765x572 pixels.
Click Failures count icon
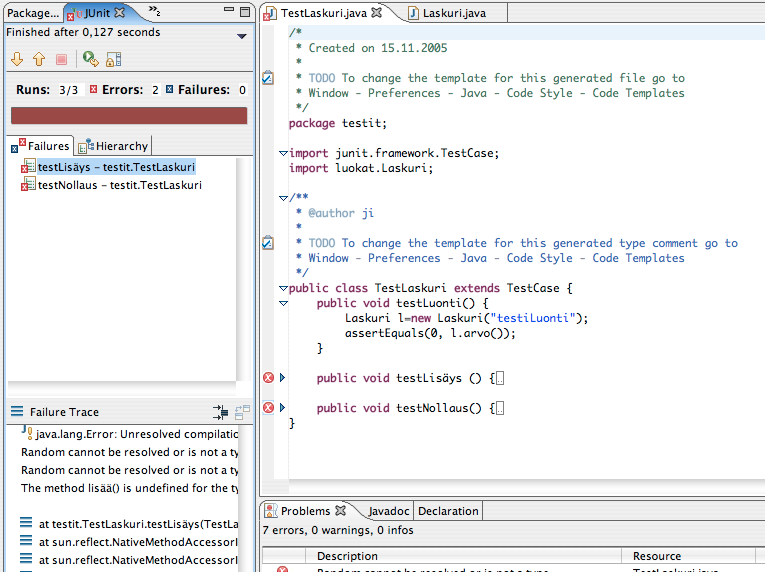(x=169, y=89)
